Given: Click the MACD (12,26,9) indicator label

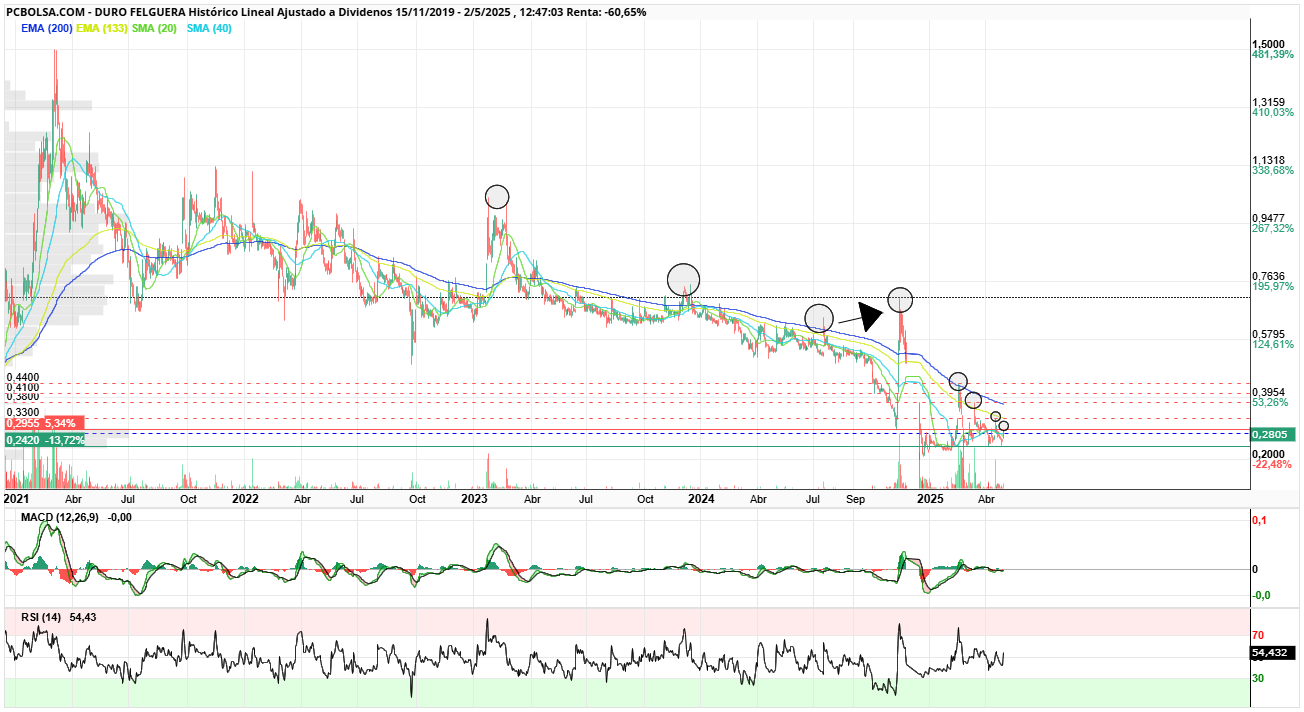Looking at the screenshot, I should 61,517.
